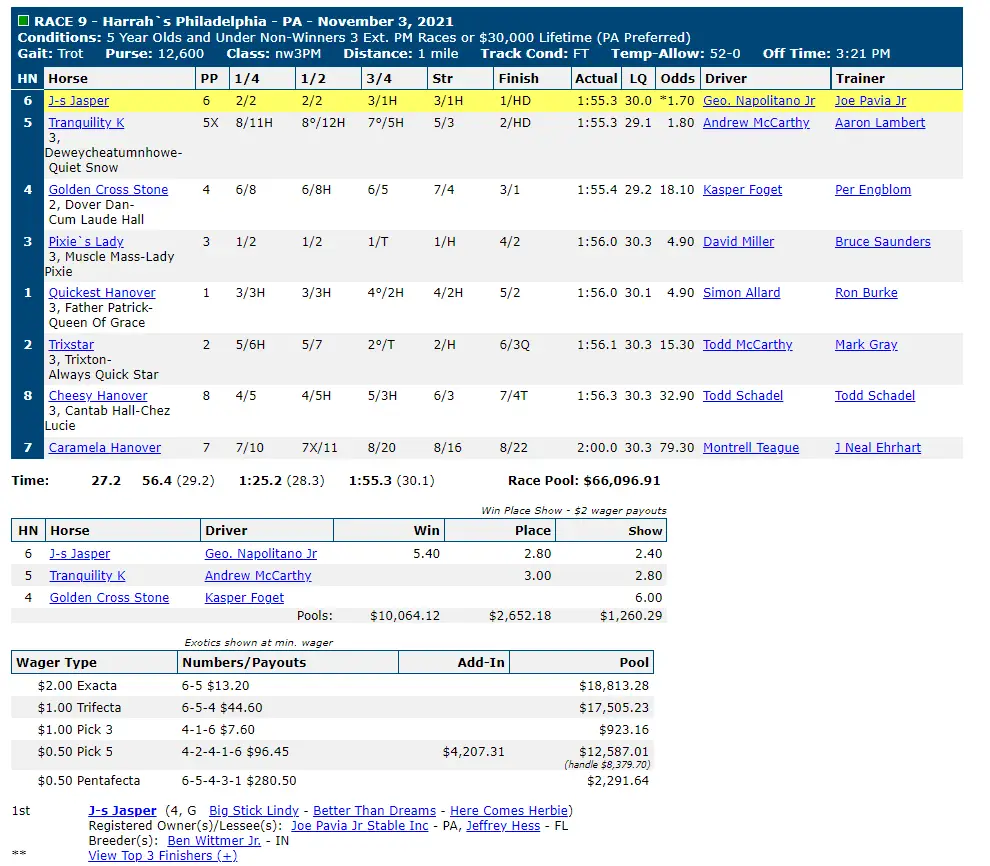This screenshot has width=990, height=866.
Task: Select the 1:25.2 three-quarter time
Action: (260, 481)
